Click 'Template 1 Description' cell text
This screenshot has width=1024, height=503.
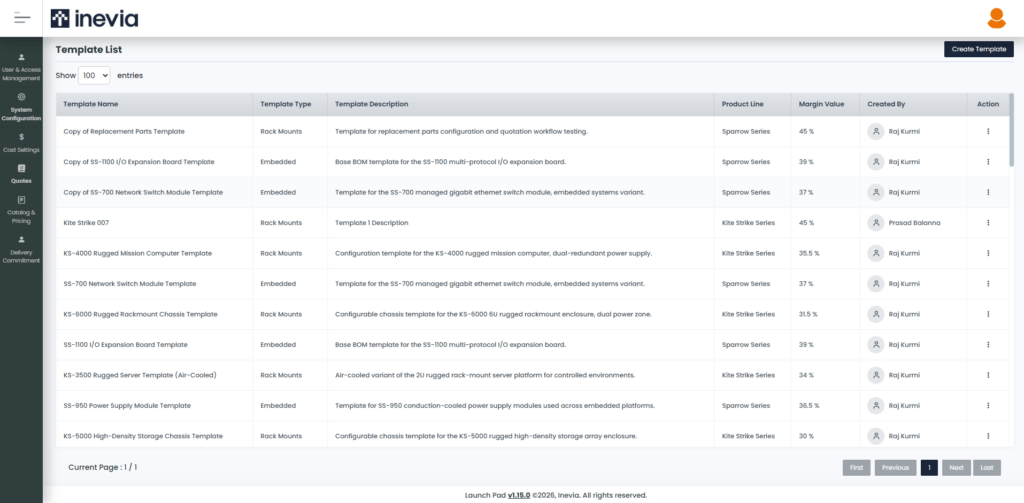[372, 223]
